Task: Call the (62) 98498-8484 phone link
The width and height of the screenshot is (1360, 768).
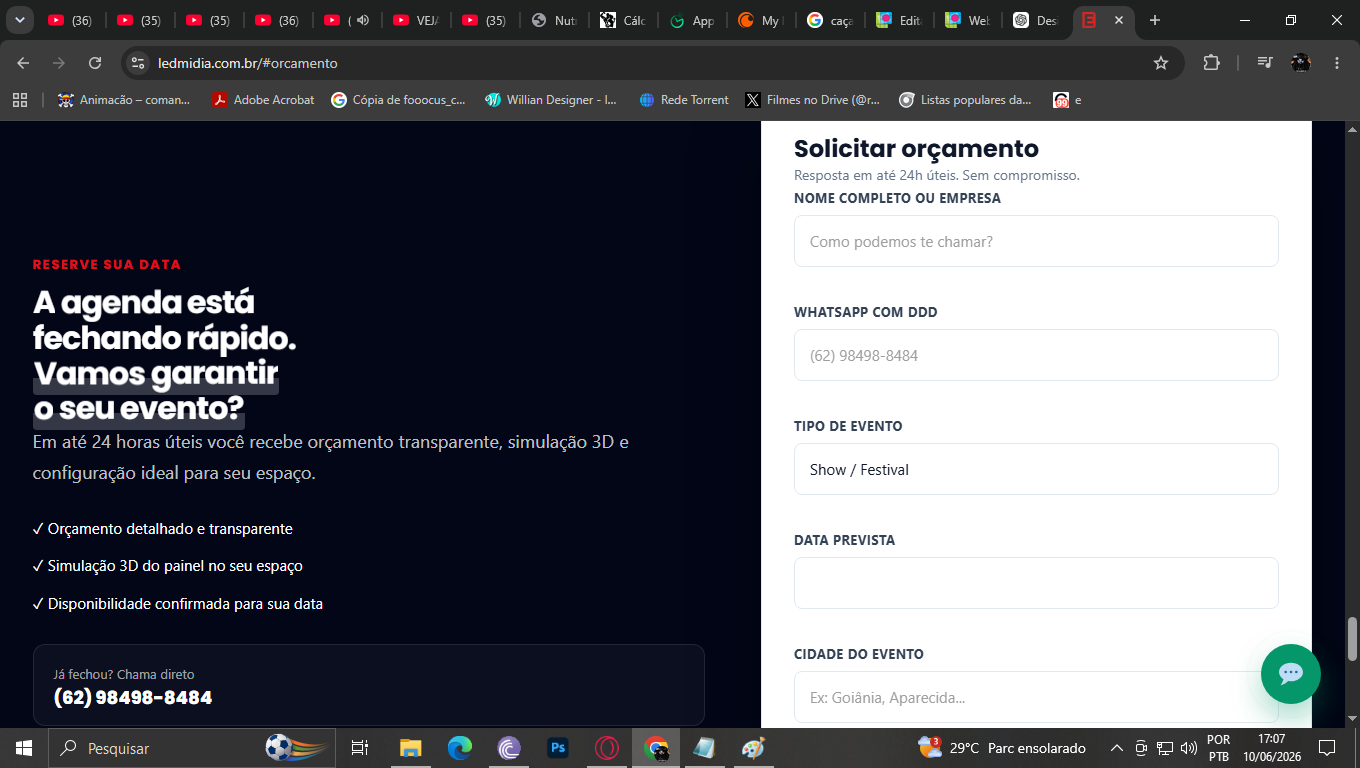Action: [x=133, y=698]
